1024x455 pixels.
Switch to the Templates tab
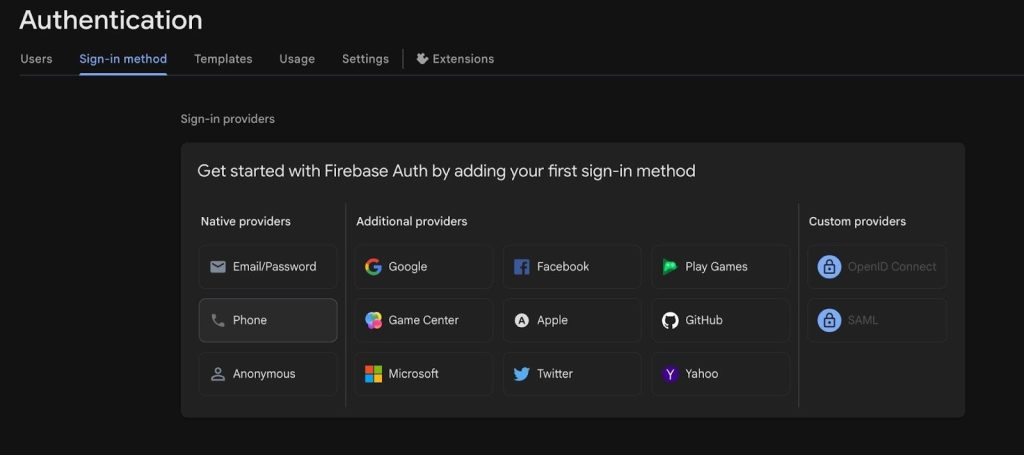pos(223,59)
